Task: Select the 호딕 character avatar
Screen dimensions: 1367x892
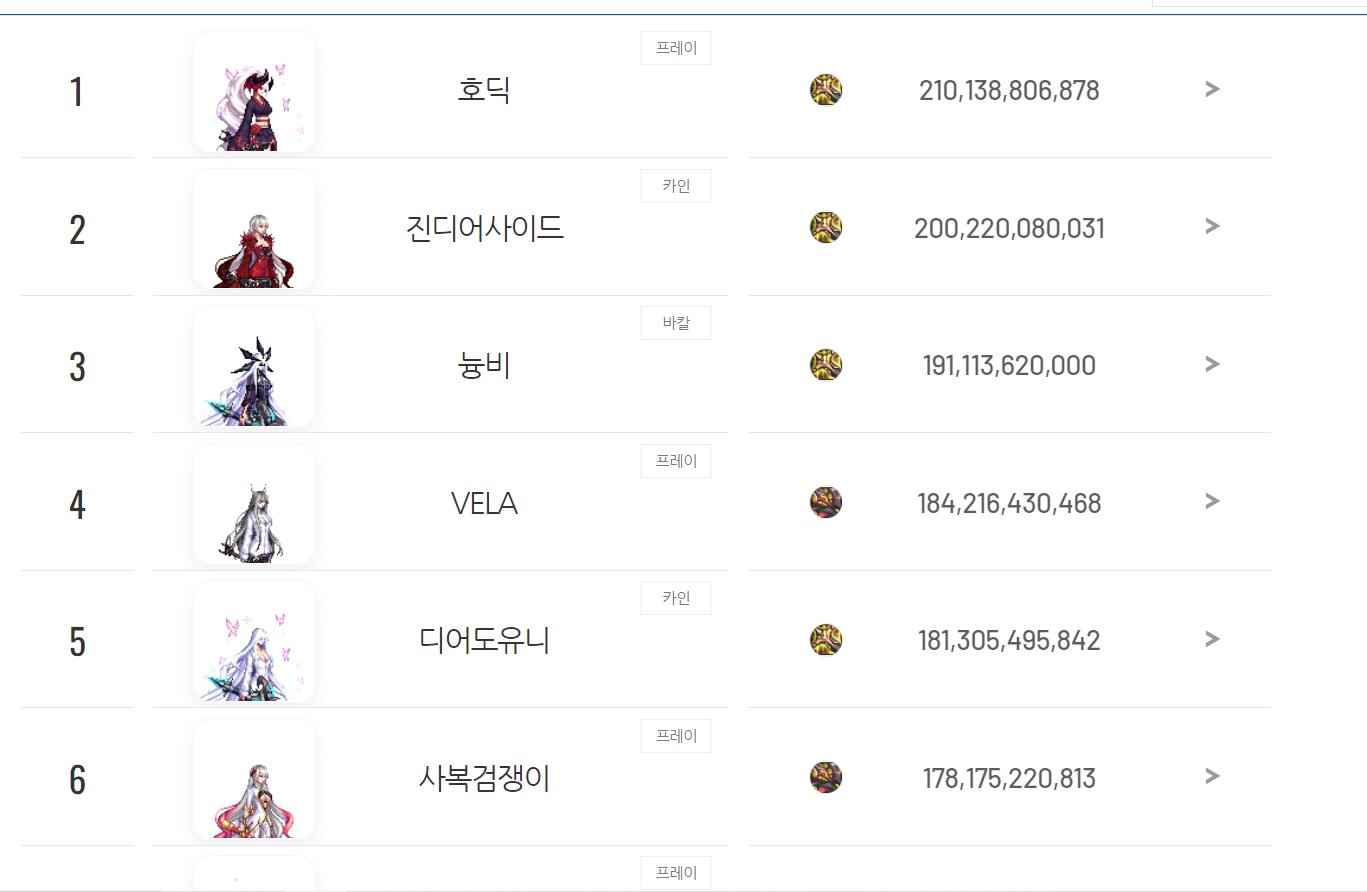Action: click(254, 92)
